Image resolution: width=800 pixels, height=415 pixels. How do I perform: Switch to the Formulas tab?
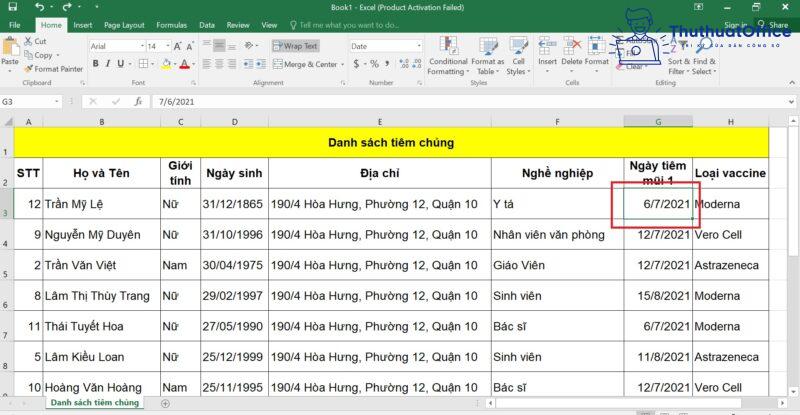click(x=171, y=25)
